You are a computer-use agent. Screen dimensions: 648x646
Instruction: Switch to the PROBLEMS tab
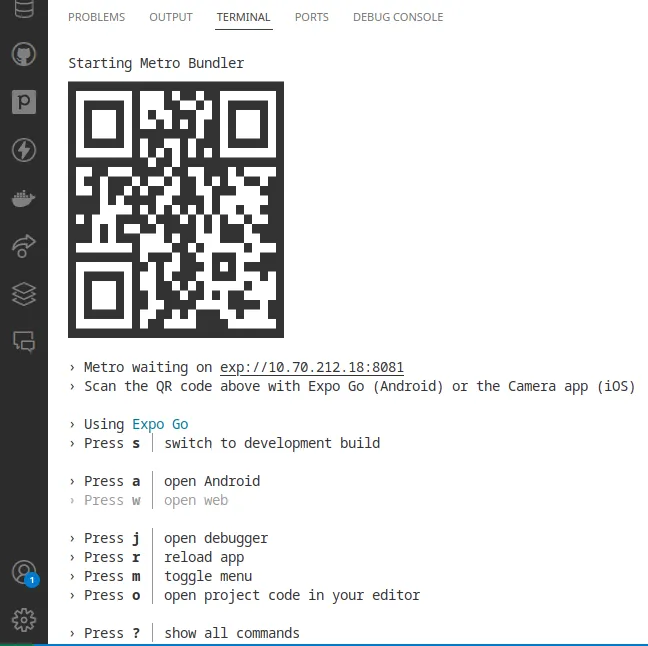pyautogui.click(x=96, y=17)
